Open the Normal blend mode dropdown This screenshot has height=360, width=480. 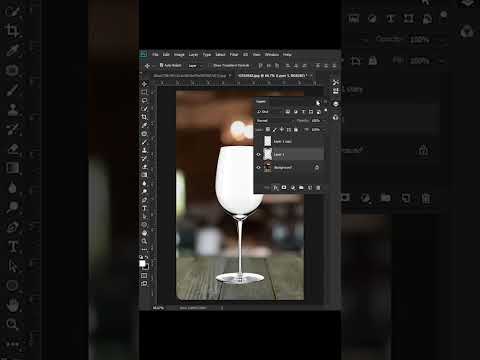coord(275,121)
